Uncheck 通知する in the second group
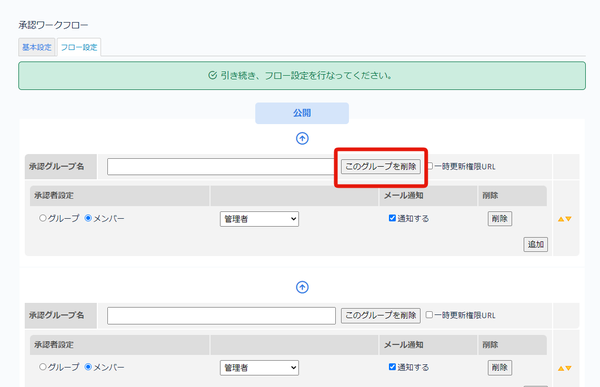600x387 pixels. (392, 367)
